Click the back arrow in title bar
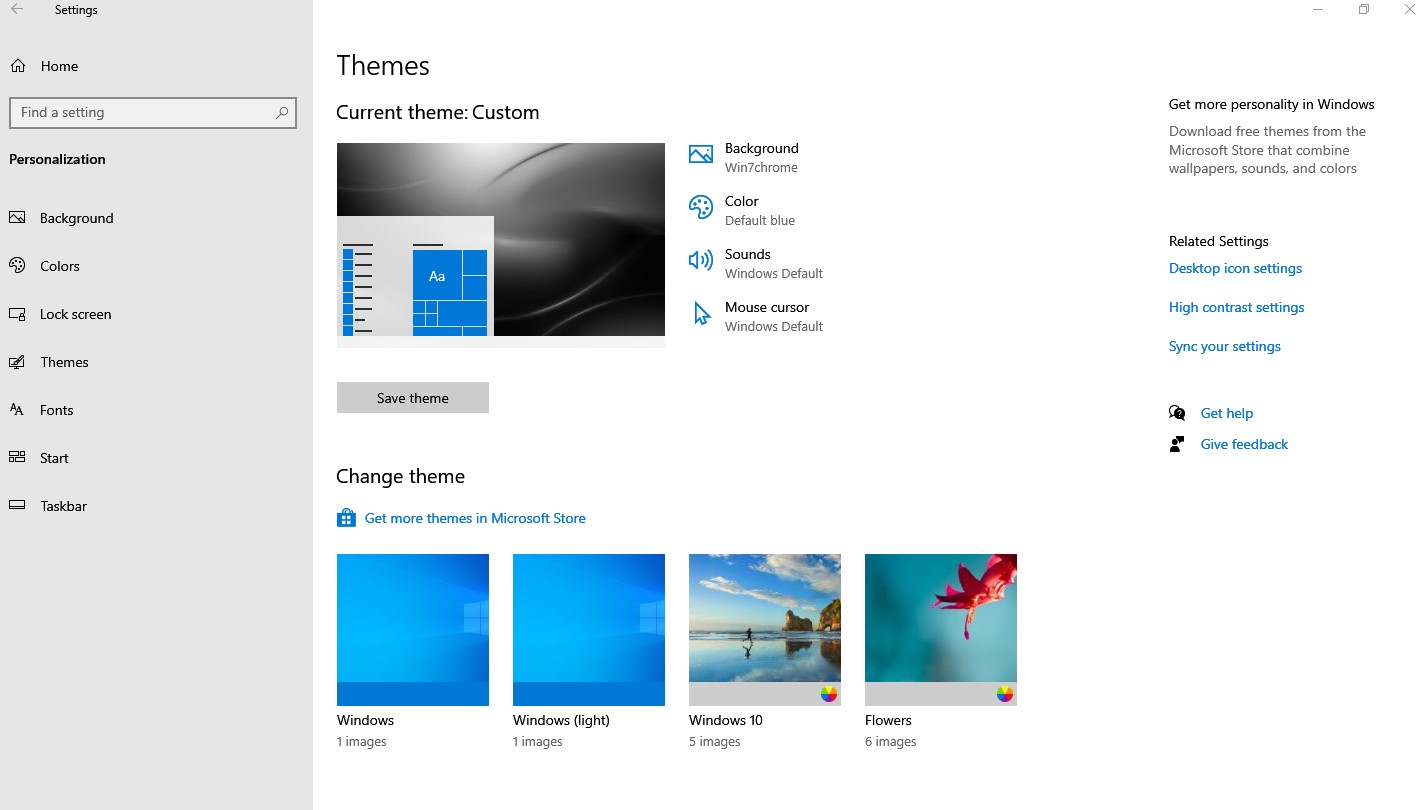The width and height of the screenshot is (1428, 810). click(17, 9)
